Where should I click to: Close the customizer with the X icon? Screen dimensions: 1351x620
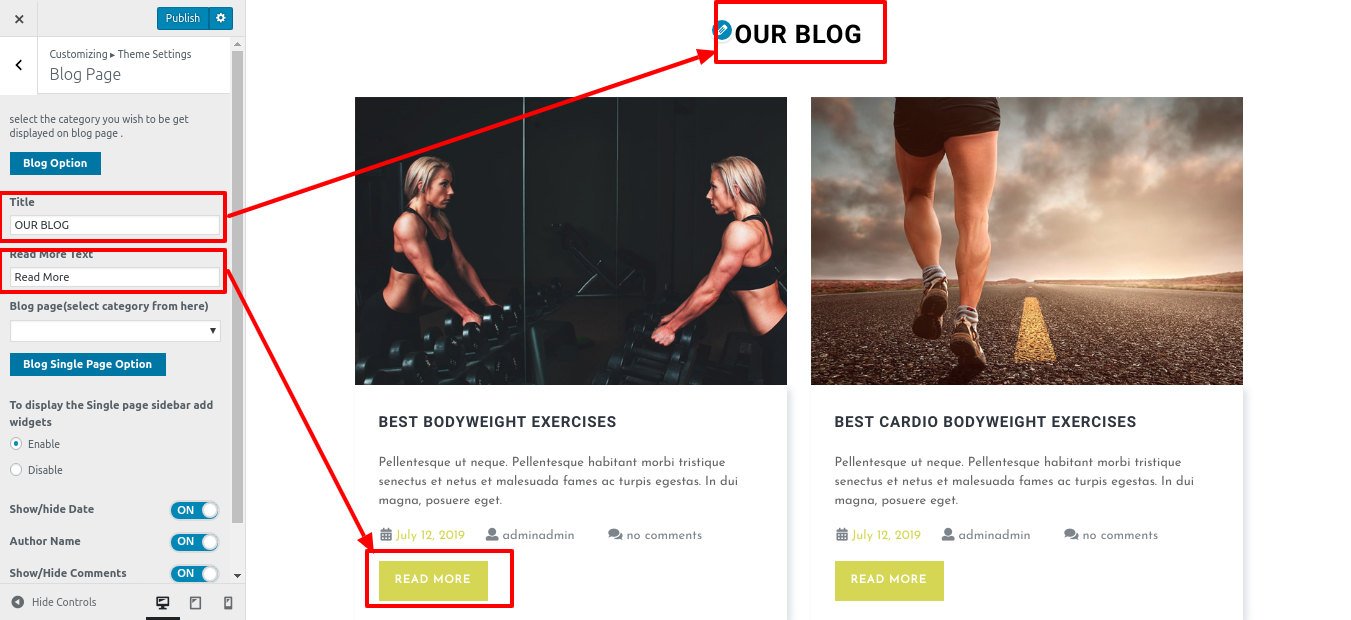[x=19, y=18]
